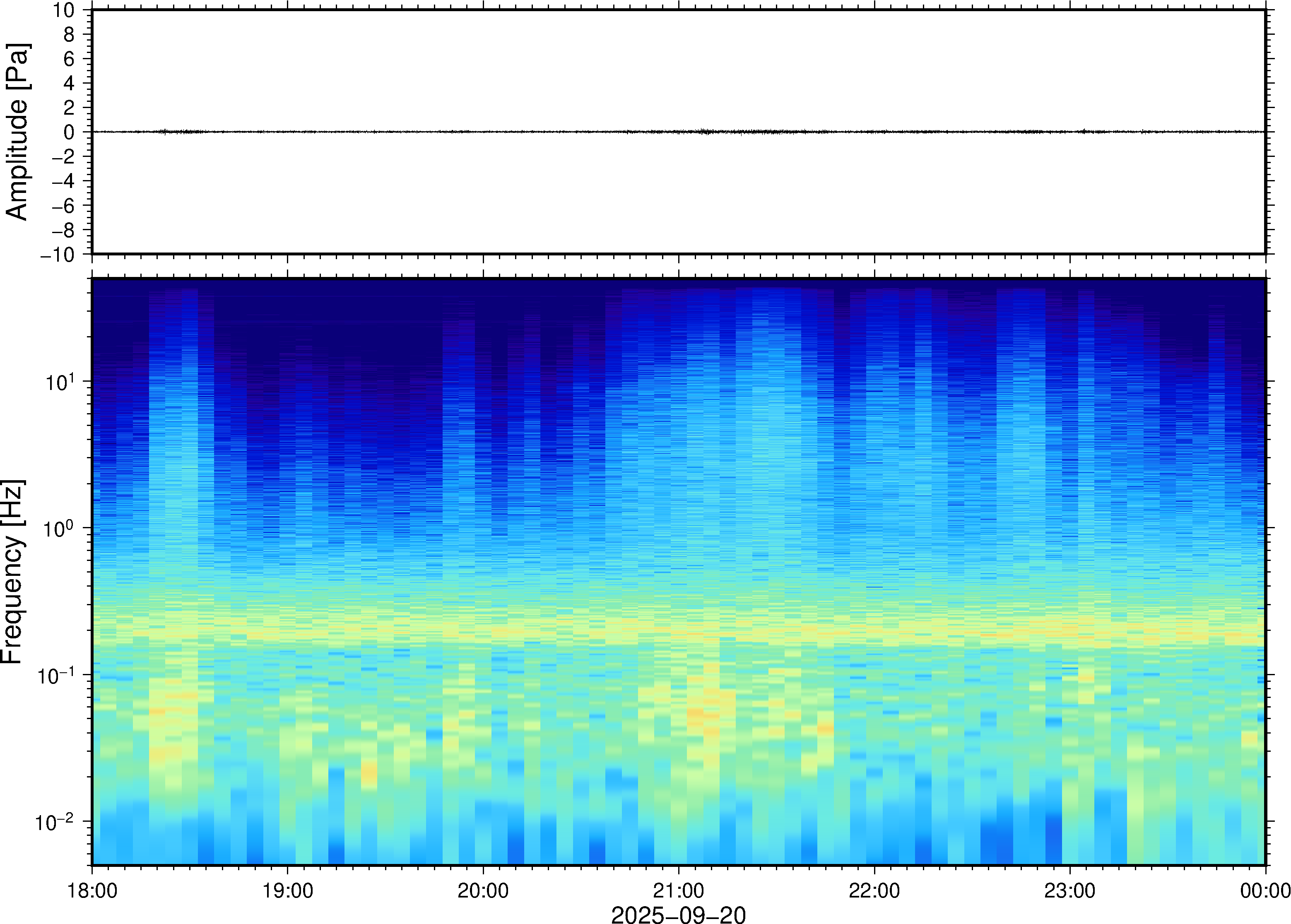Click the 20:00 time axis label
The height and width of the screenshot is (924, 1291).
(483, 890)
